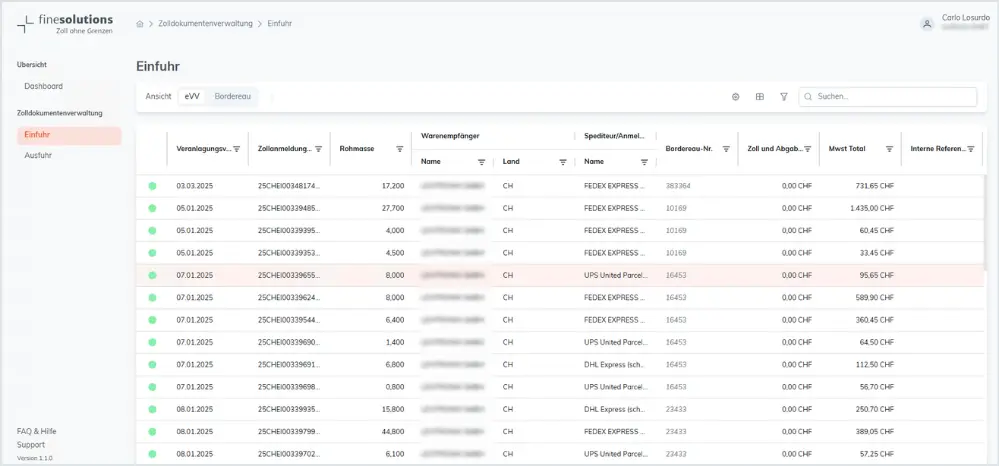
Task: Filter the Zollanmeldung... column
Action: 318,149
